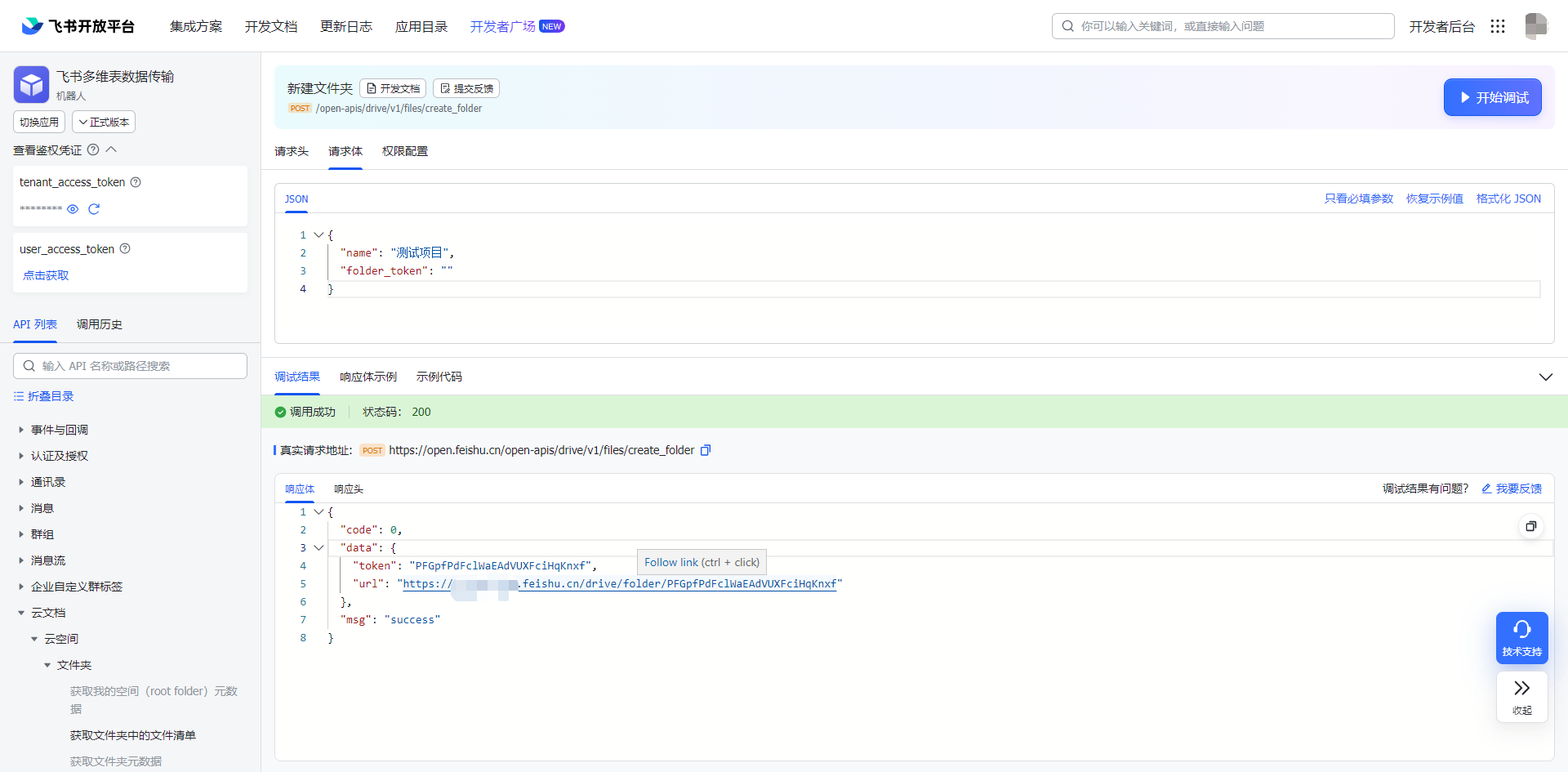
Task: Open 开发文档 in top navigation
Action: (x=271, y=26)
